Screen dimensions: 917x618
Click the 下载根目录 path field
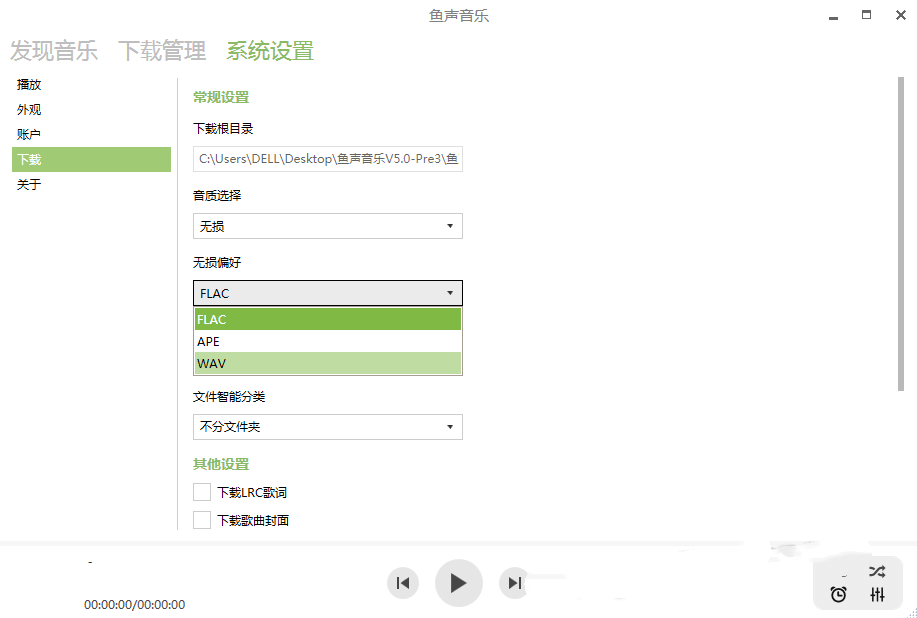(x=327, y=159)
